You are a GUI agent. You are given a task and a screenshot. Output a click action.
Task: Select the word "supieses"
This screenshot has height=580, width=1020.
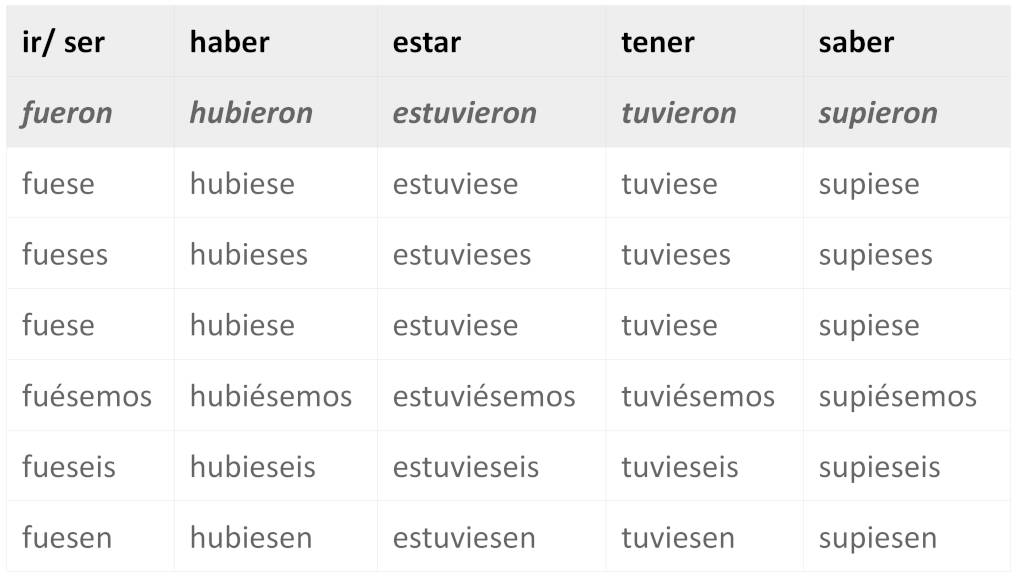coord(875,254)
